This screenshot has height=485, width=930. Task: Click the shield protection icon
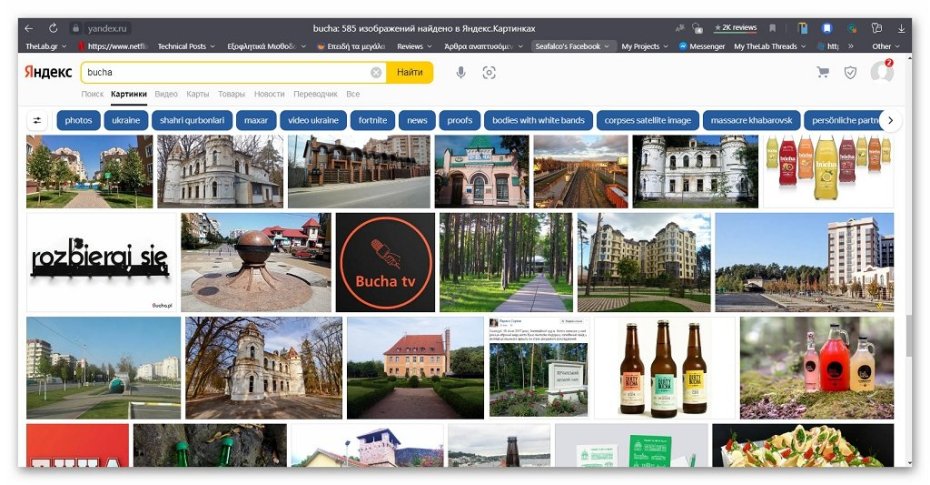pyautogui.click(x=850, y=72)
